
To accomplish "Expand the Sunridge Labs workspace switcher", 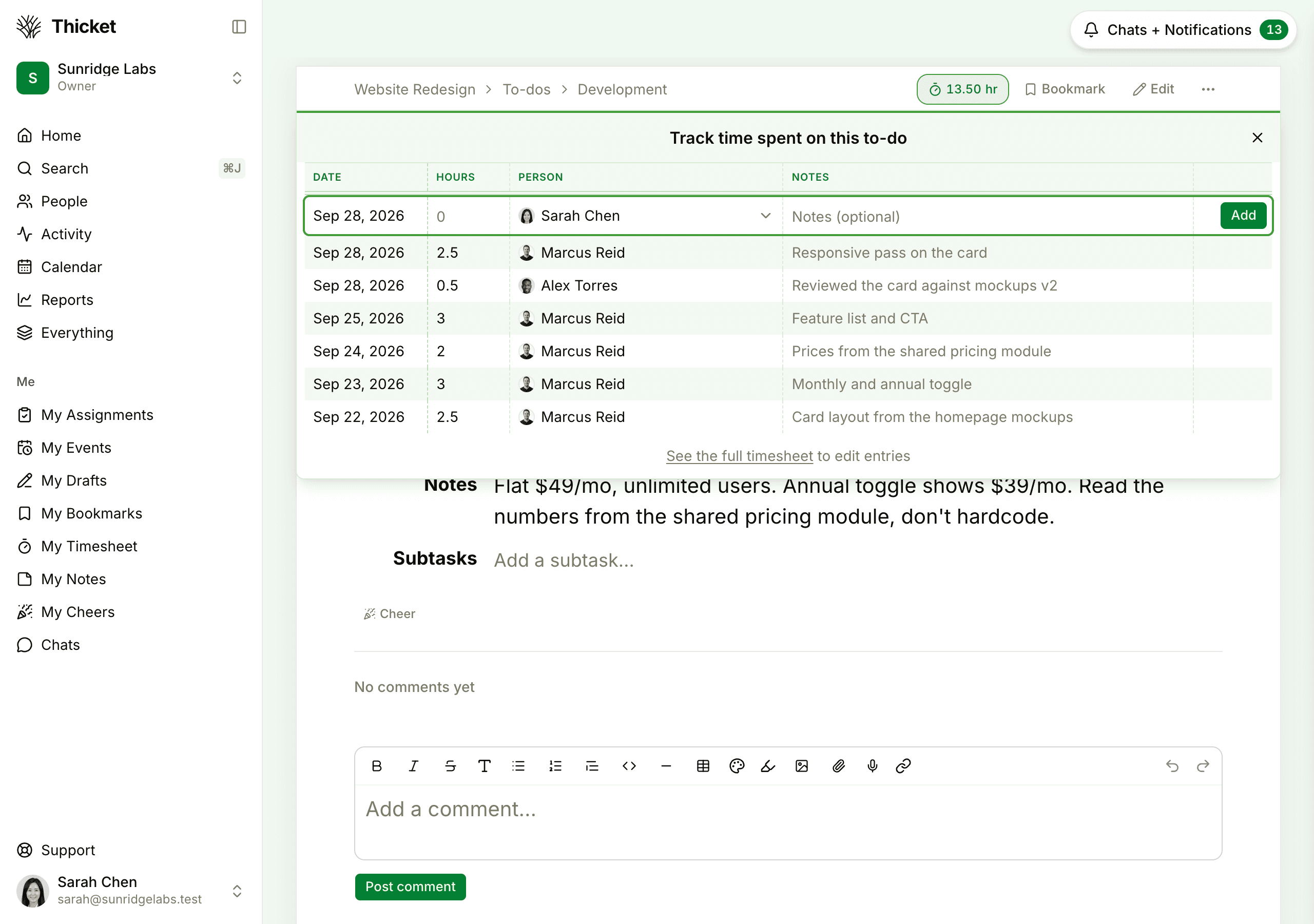I will click(237, 78).
